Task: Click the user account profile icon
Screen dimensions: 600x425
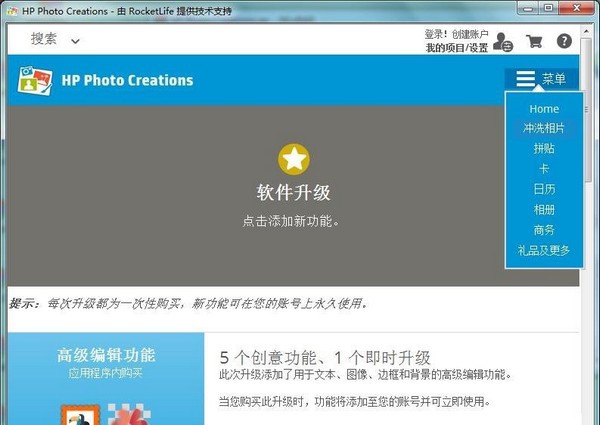Action: click(503, 42)
